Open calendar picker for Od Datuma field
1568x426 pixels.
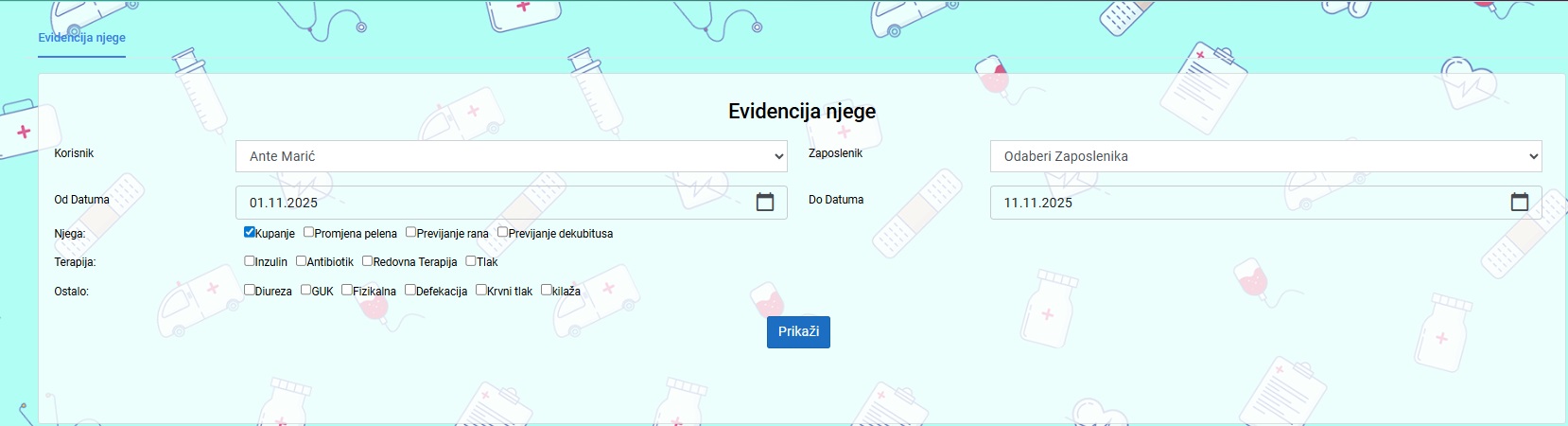(765, 203)
